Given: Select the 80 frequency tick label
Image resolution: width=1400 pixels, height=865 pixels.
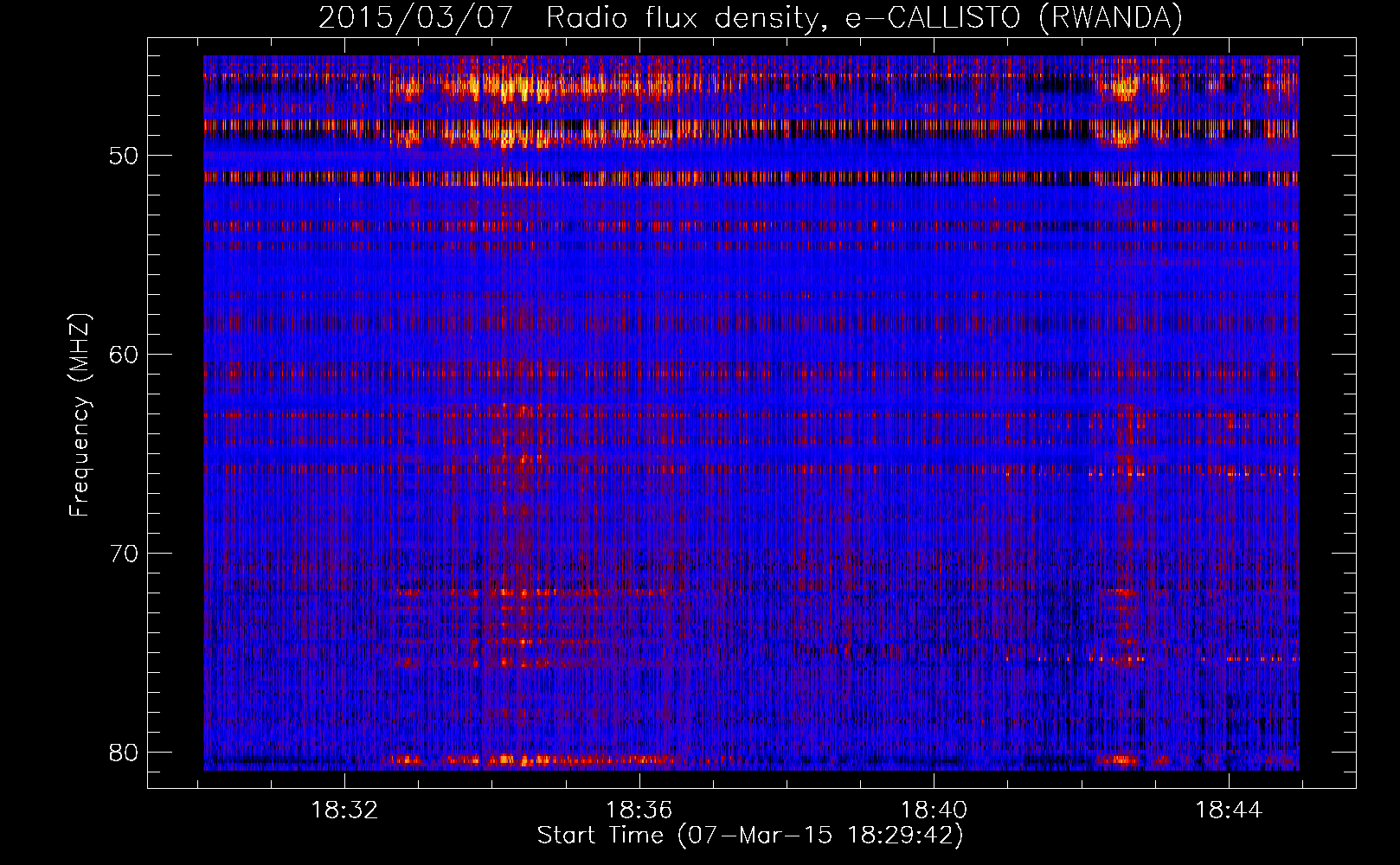Looking at the screenshot, I should pos(123,753).
